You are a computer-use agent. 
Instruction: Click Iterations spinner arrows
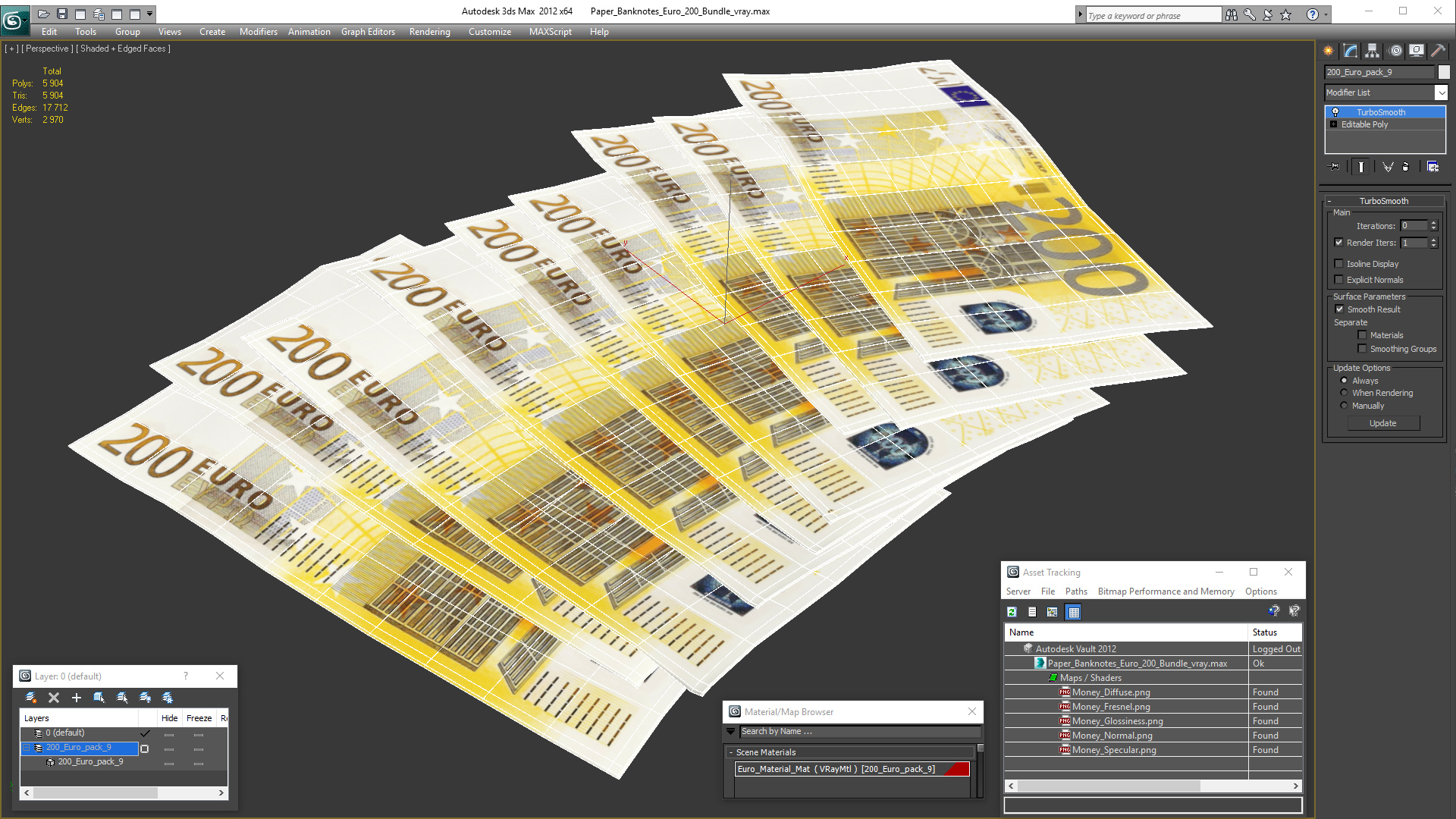point(1433,226)
